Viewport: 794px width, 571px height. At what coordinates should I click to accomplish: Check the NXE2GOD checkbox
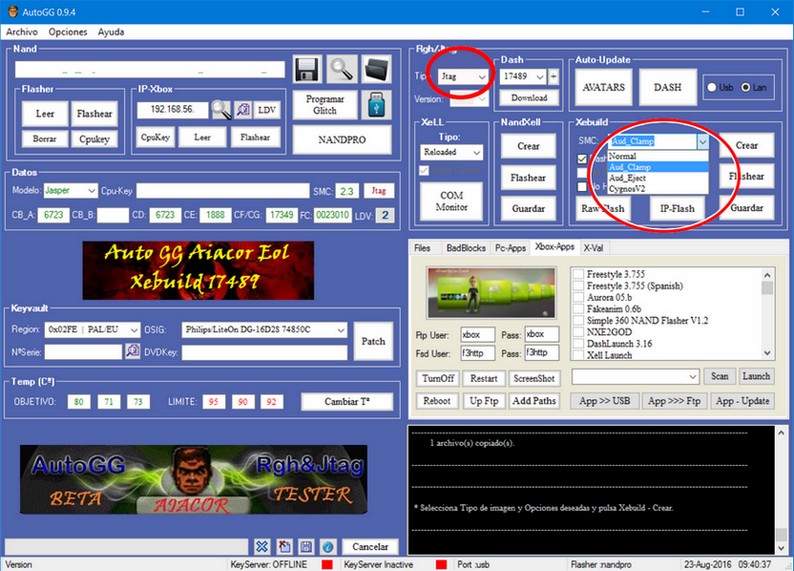coord(578,332)
